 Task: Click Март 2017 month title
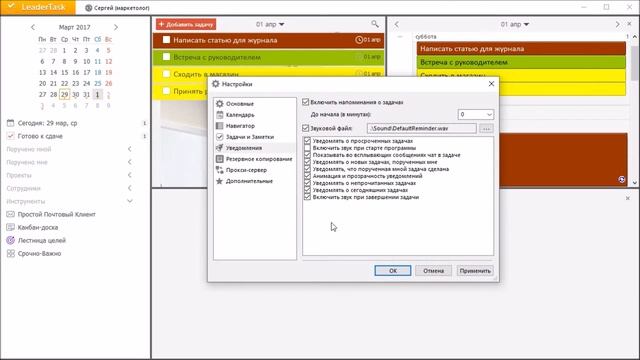(x=74, y=27)
